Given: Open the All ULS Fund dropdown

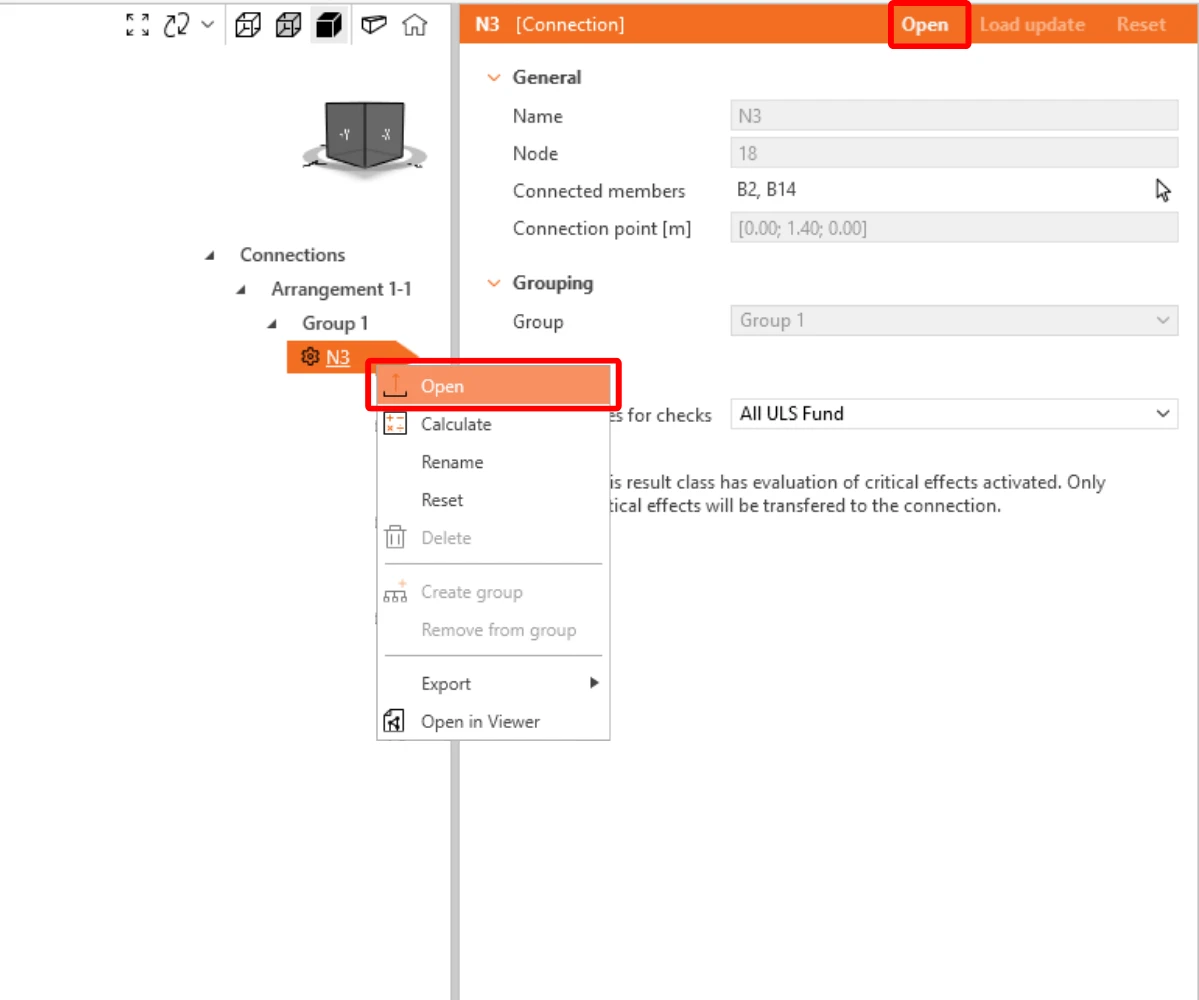Looking at the screenshot, I should [x=954, y=414].
